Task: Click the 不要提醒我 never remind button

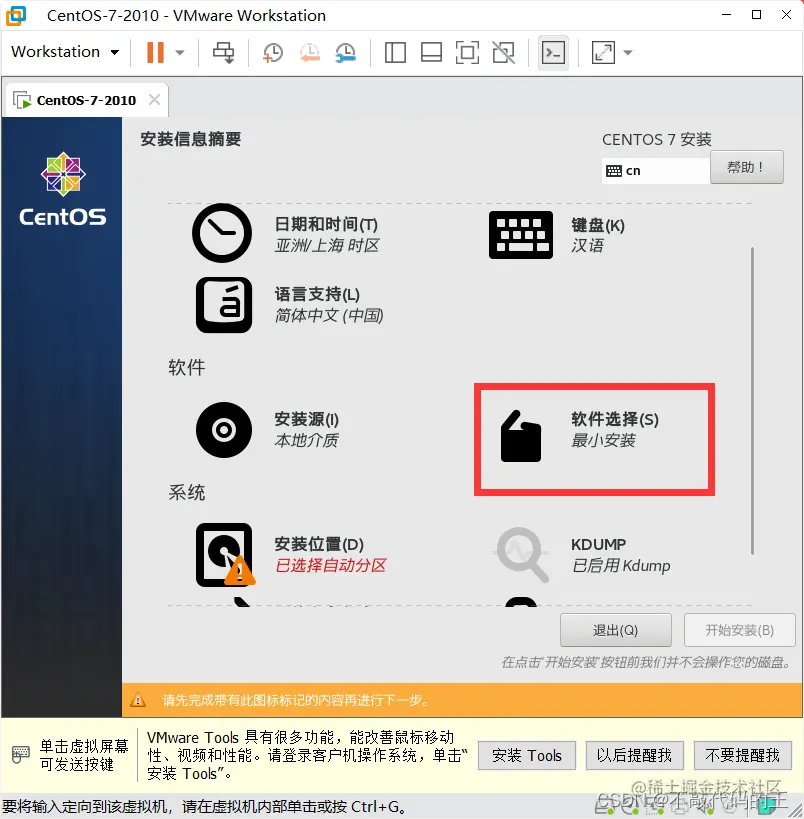Action: 742,755
